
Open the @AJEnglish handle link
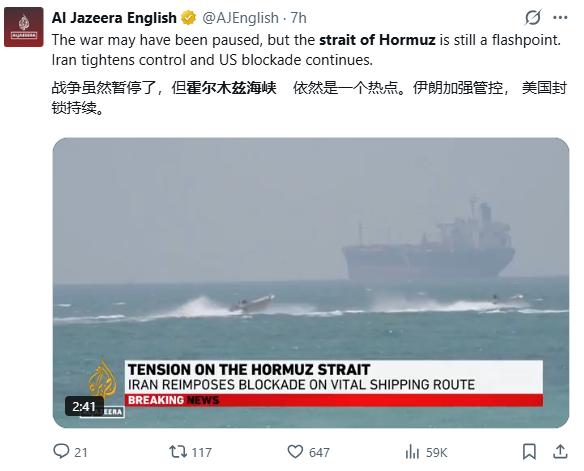240,18
